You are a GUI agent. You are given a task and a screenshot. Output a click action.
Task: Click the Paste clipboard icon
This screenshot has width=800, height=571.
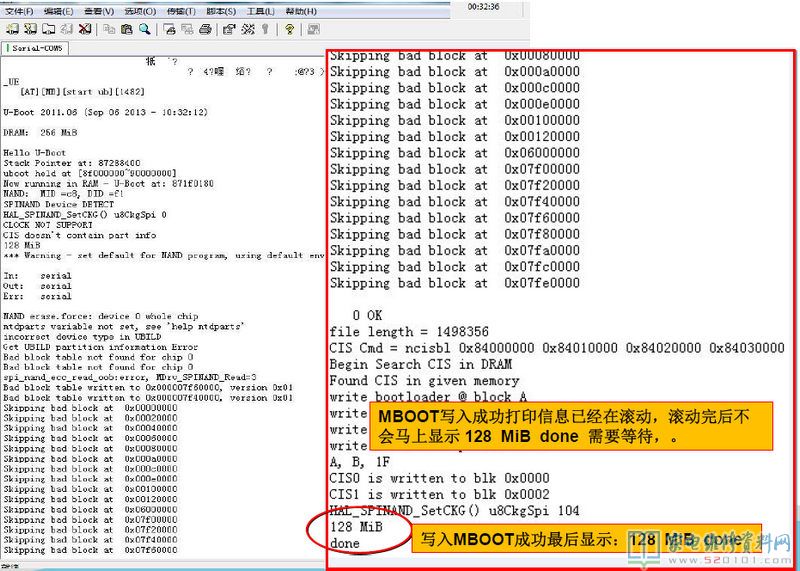point(126,30)
